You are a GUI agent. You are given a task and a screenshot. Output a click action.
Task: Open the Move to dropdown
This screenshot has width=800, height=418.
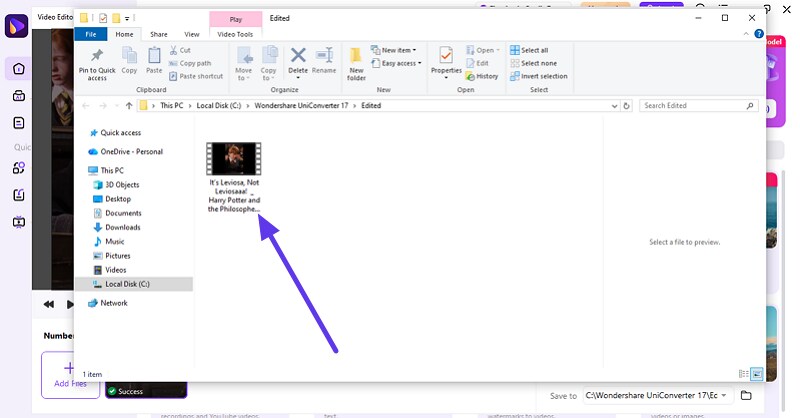[244, 64]
